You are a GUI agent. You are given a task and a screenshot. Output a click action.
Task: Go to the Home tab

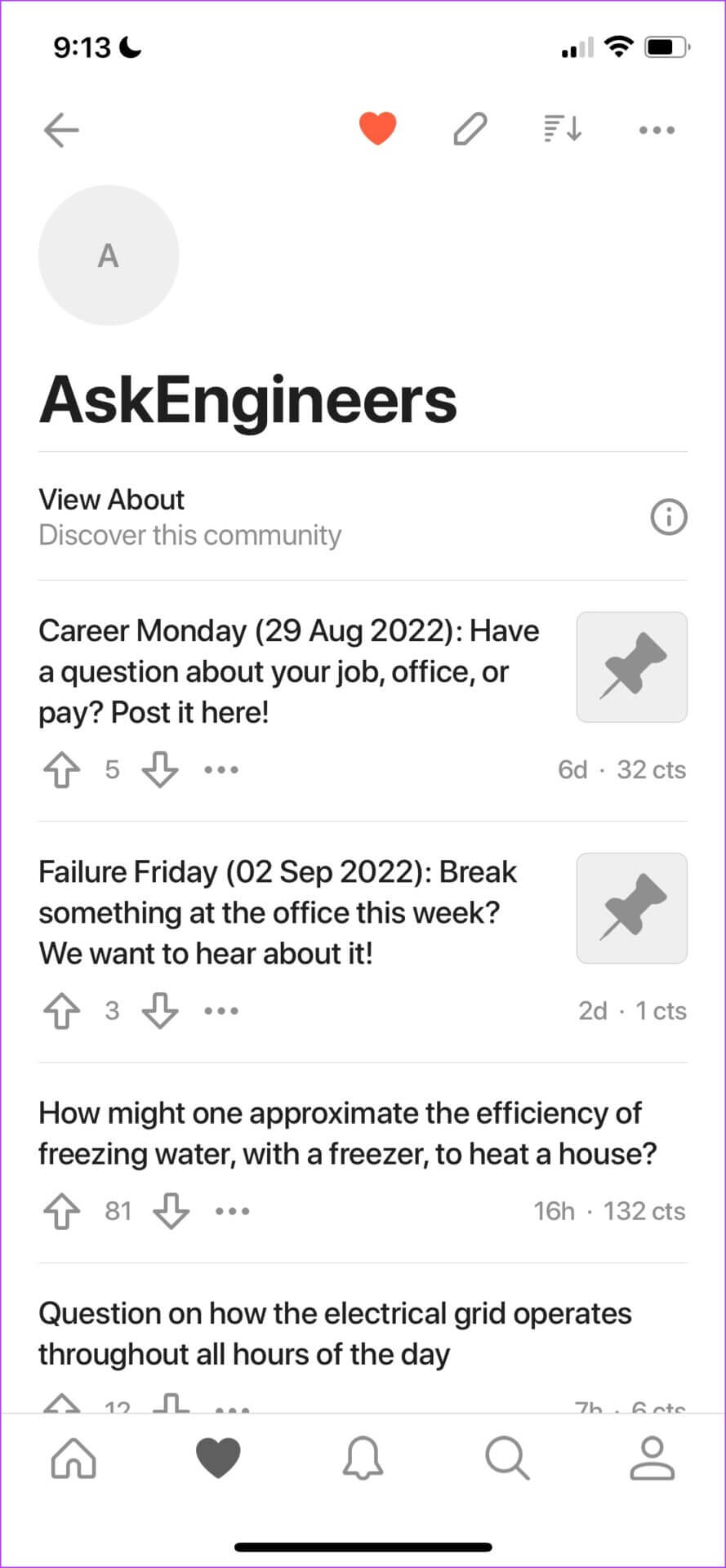[x=73, y=1459]
